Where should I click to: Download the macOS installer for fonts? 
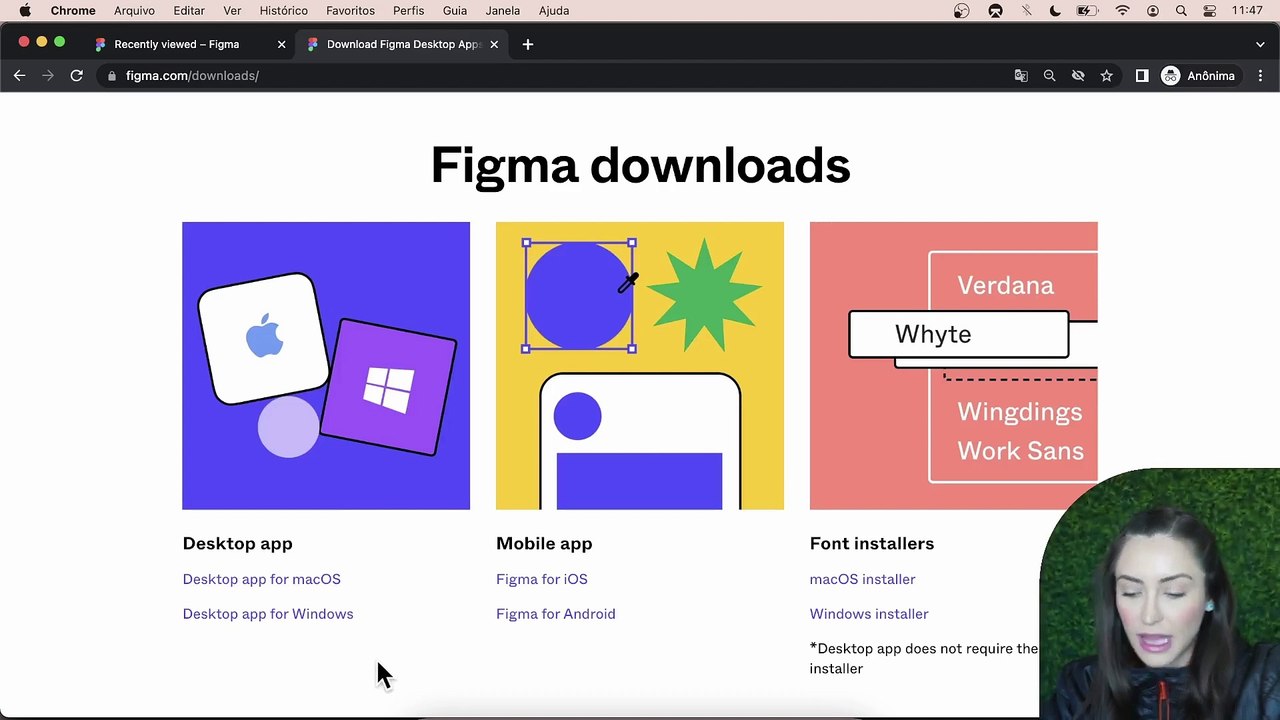click(862, 579)
